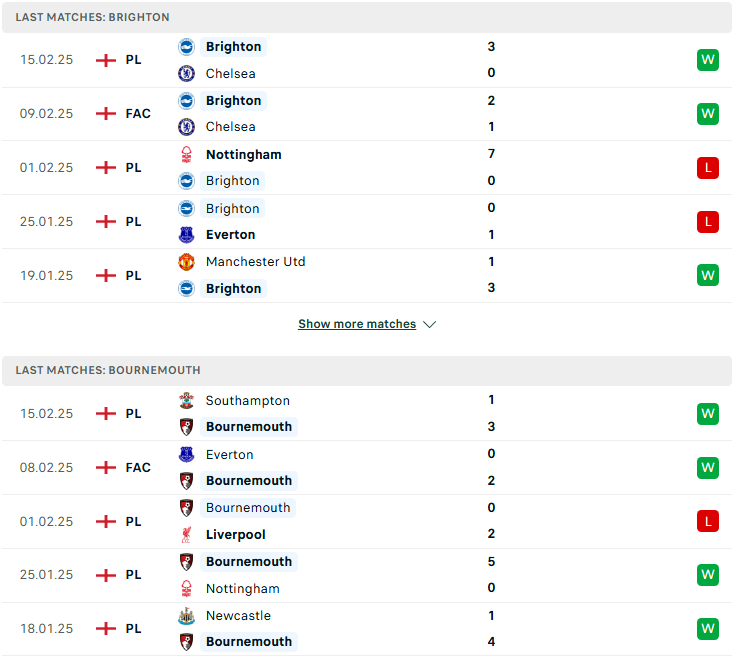The image size is (741, 659).
Task: Click Brighton crest in 15.02.25 match
Action: [188, 47]
